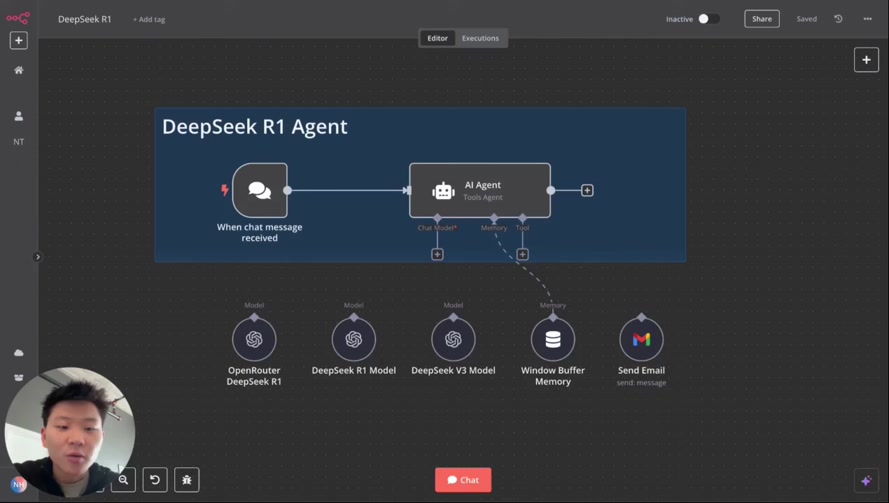Switch to the Editor tab

(437, 38)
